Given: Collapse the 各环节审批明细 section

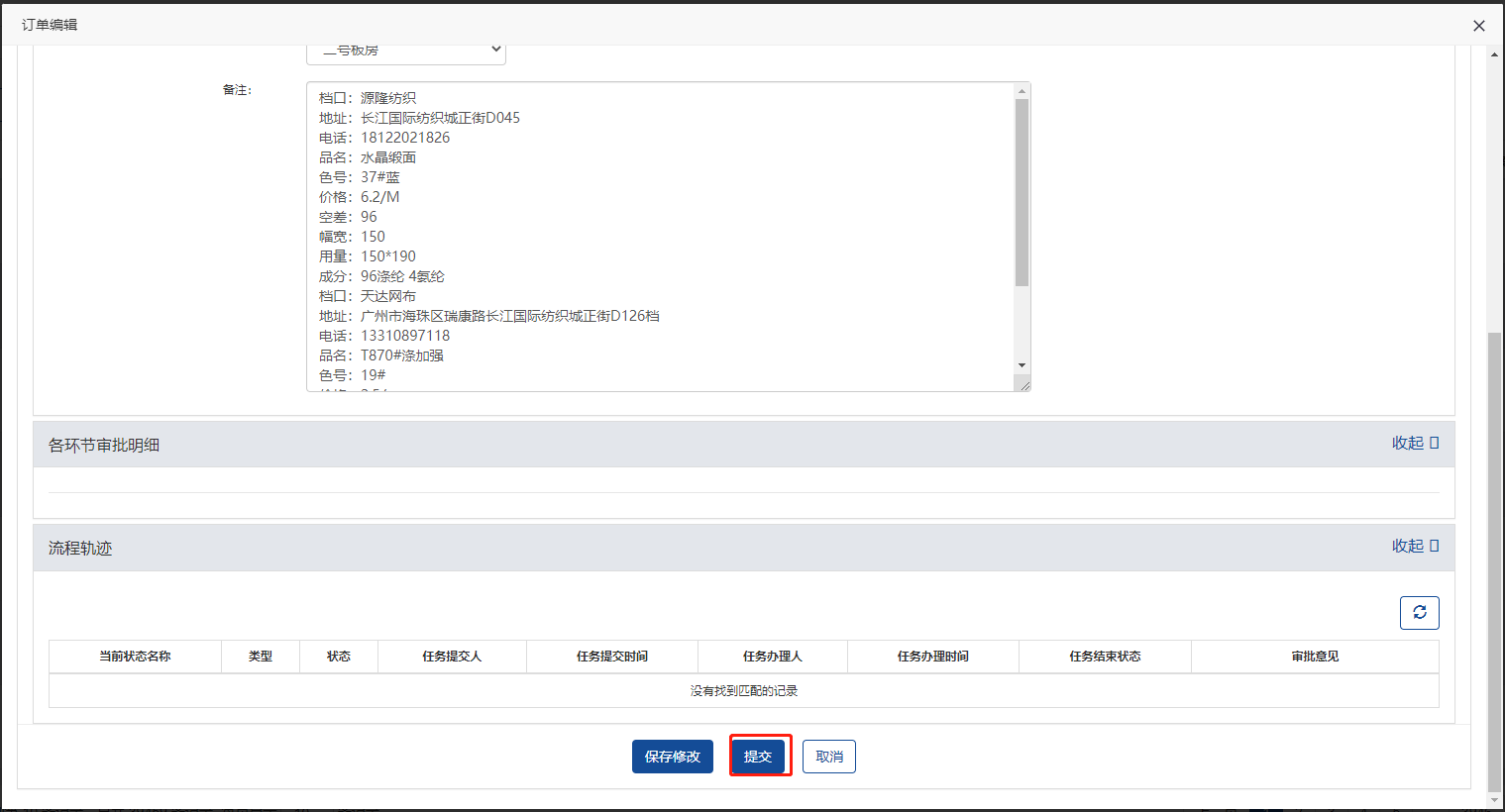Looking at the screenshot, I should [1414, 444].
